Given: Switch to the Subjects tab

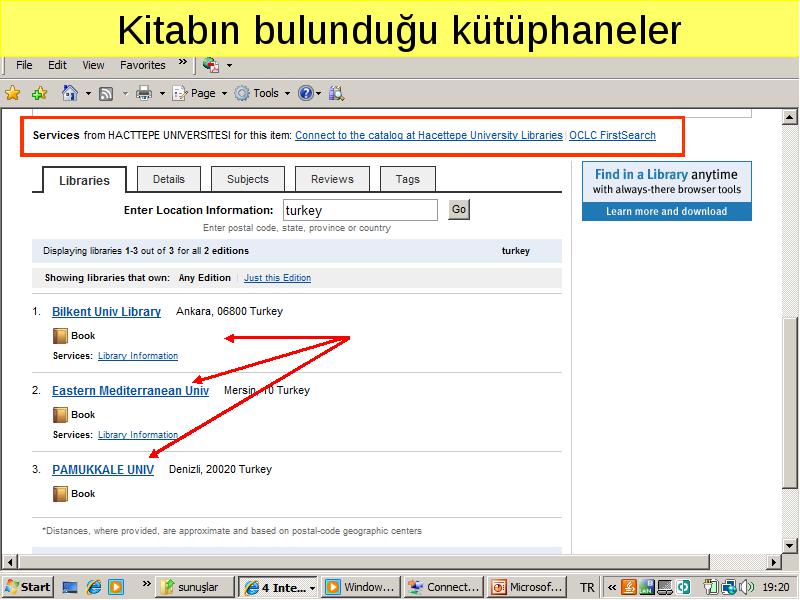Looking at the screenshot, I should click(x=248, y=179).
